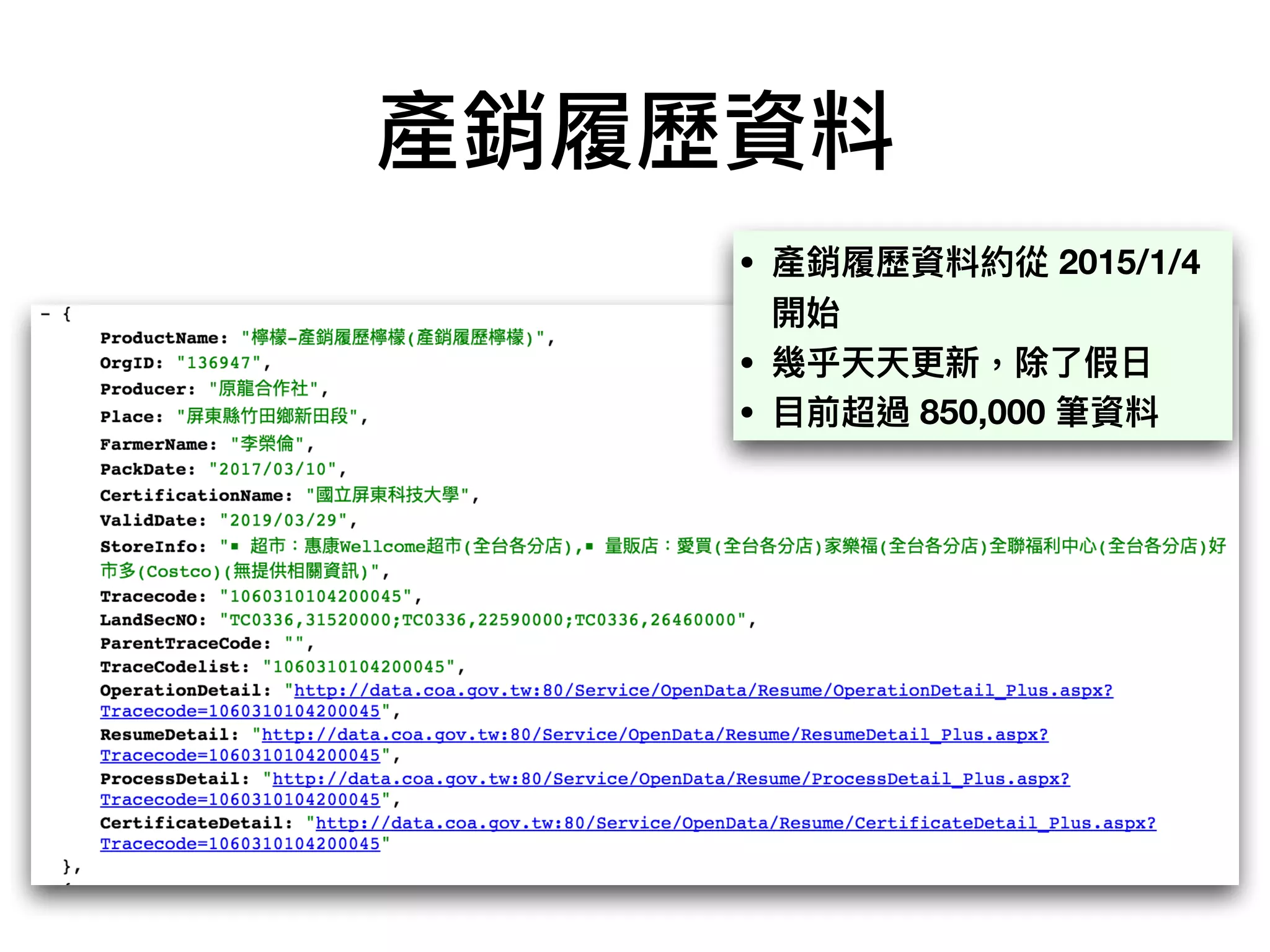Screen dimensions: 1270x952
Task: Collapse the JSON object with minus sign
Action: tap(45, 315)
